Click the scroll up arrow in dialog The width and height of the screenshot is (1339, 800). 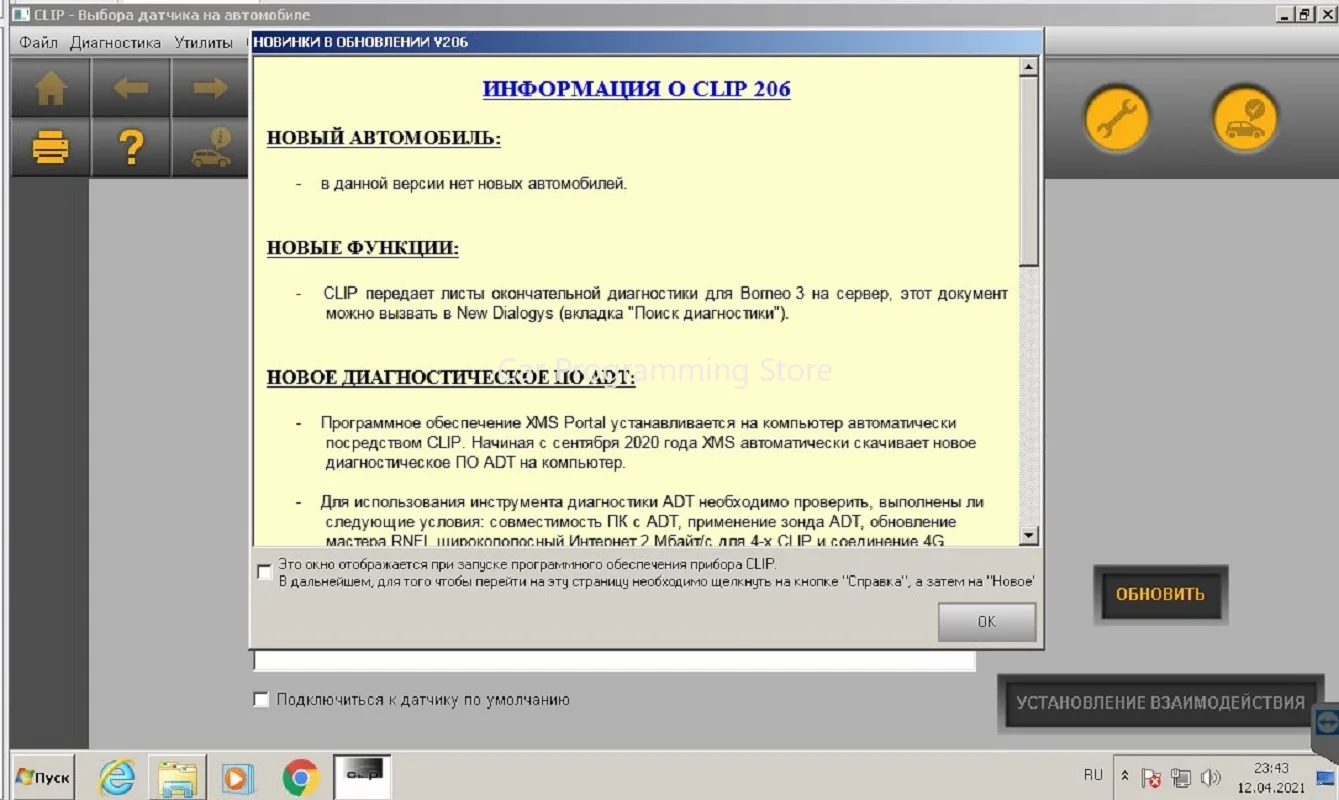tap(1028, 67)
